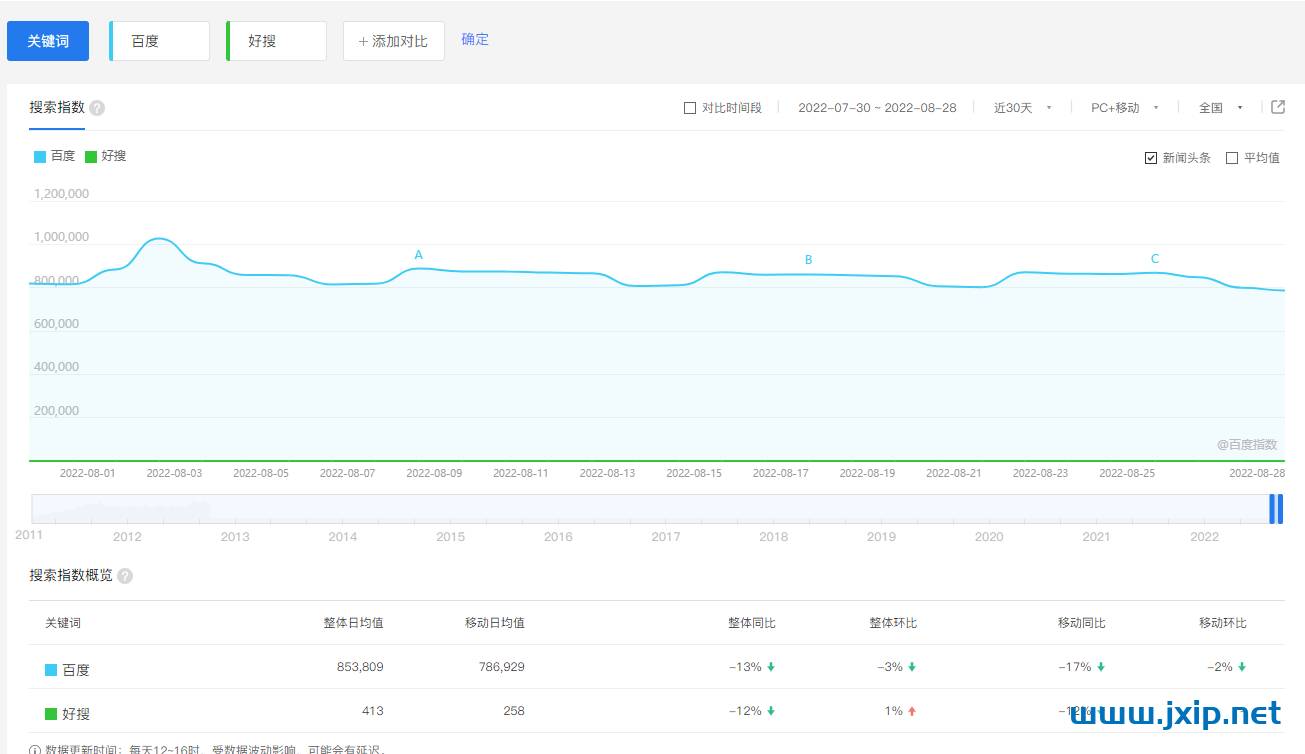Toggle the 百度 blue legend swatch
This screenshot has width=1305, height=754.
pos(40,157)
